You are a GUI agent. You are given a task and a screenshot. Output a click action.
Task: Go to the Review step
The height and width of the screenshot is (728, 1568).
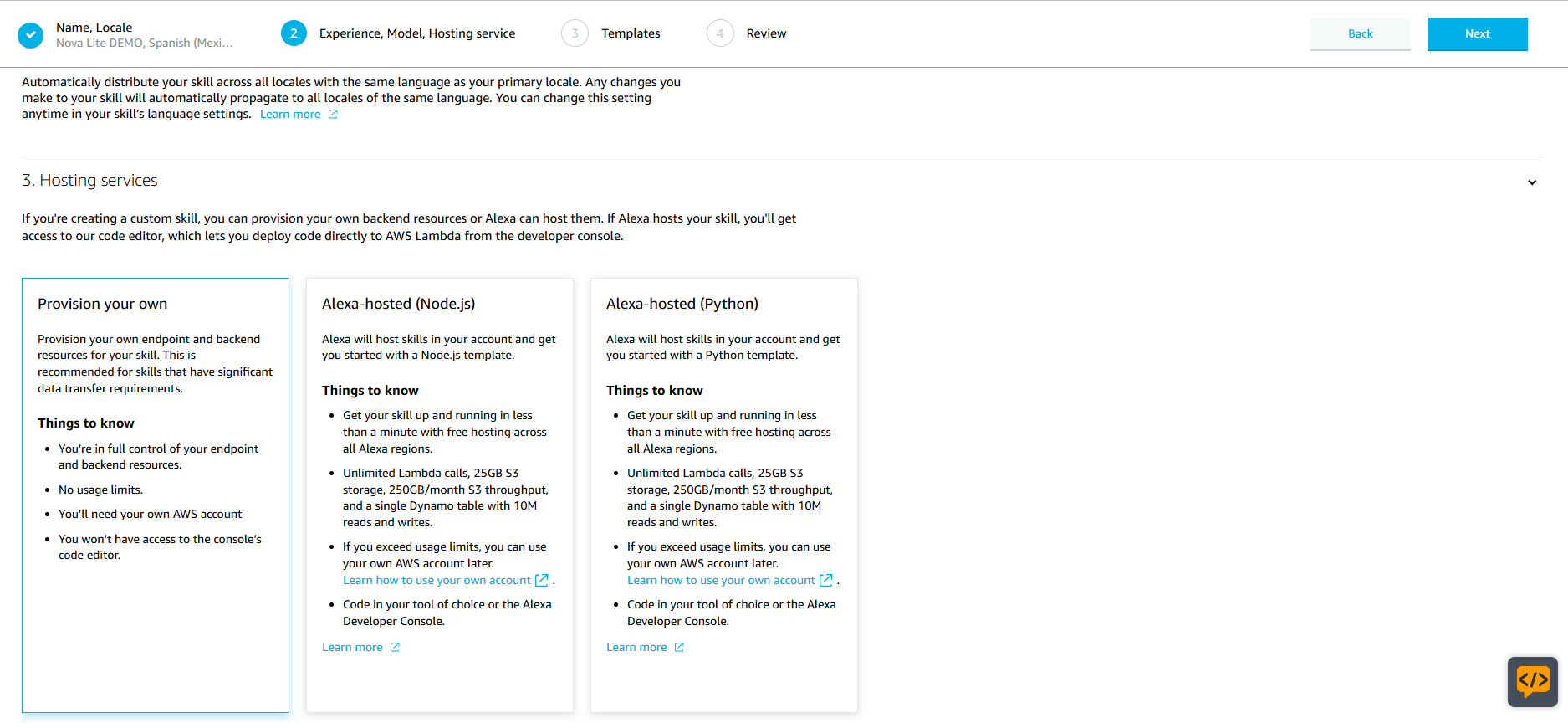click(x=766, y=33)
